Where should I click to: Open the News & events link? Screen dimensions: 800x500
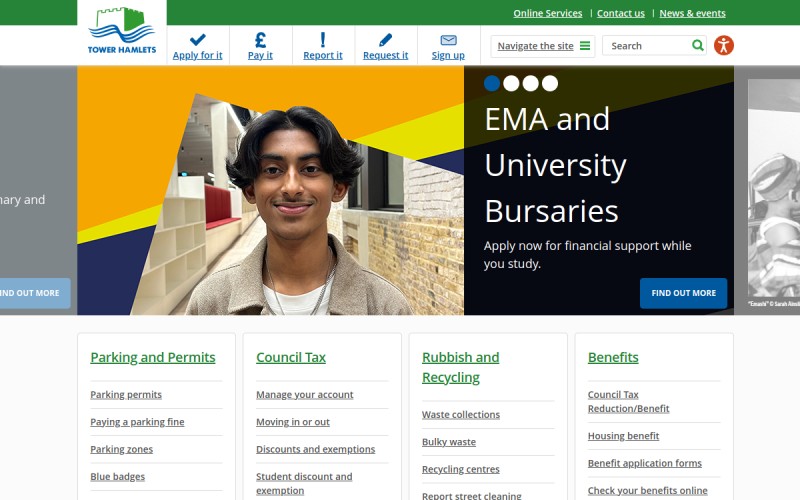click(x=692, y=13)
